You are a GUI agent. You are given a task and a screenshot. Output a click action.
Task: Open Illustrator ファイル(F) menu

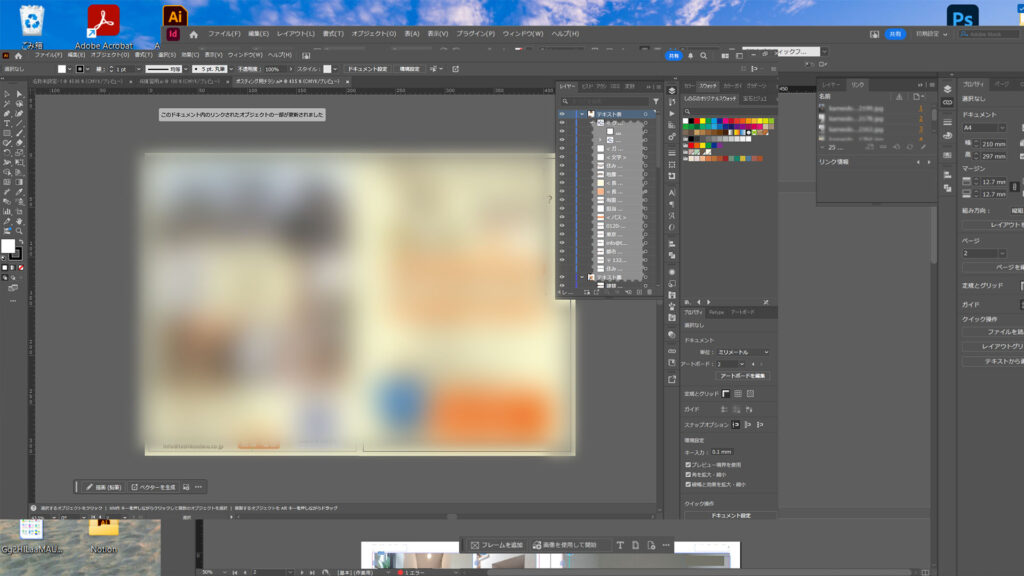[48, 56]
